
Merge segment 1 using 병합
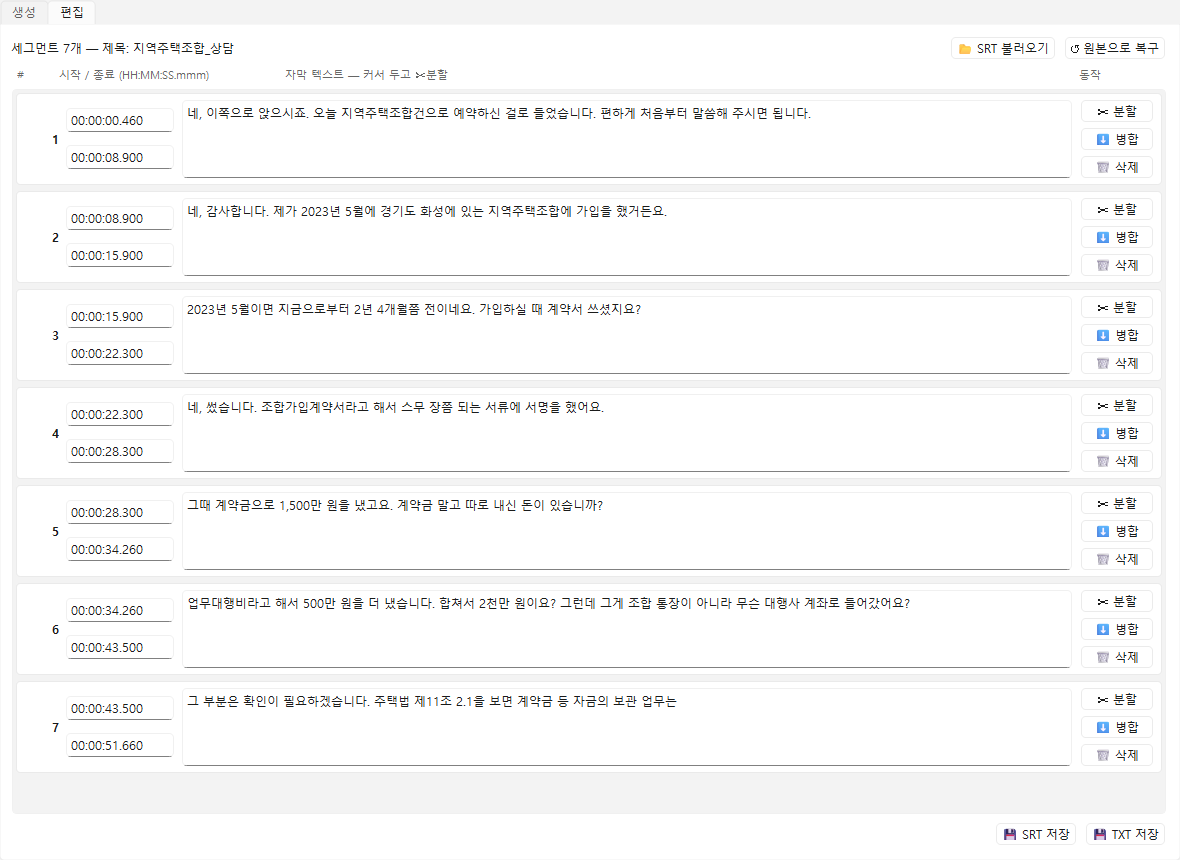(1117, 139)
